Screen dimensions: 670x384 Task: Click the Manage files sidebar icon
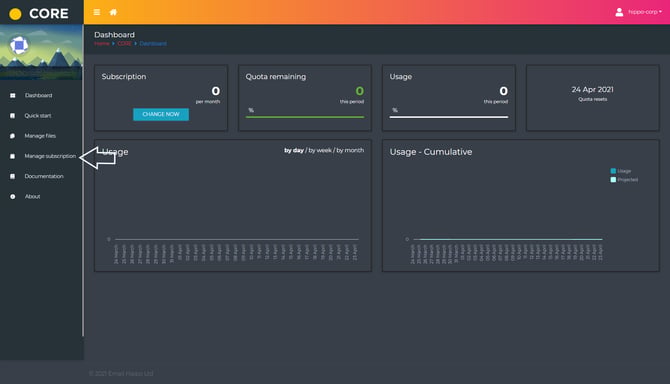pos(12,136)
